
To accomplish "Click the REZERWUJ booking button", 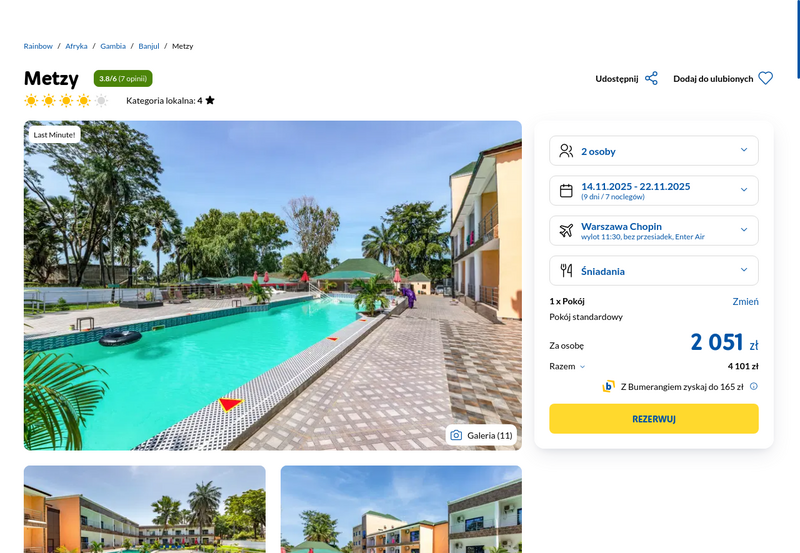I will pyautogui.click(x=654, y=419).
